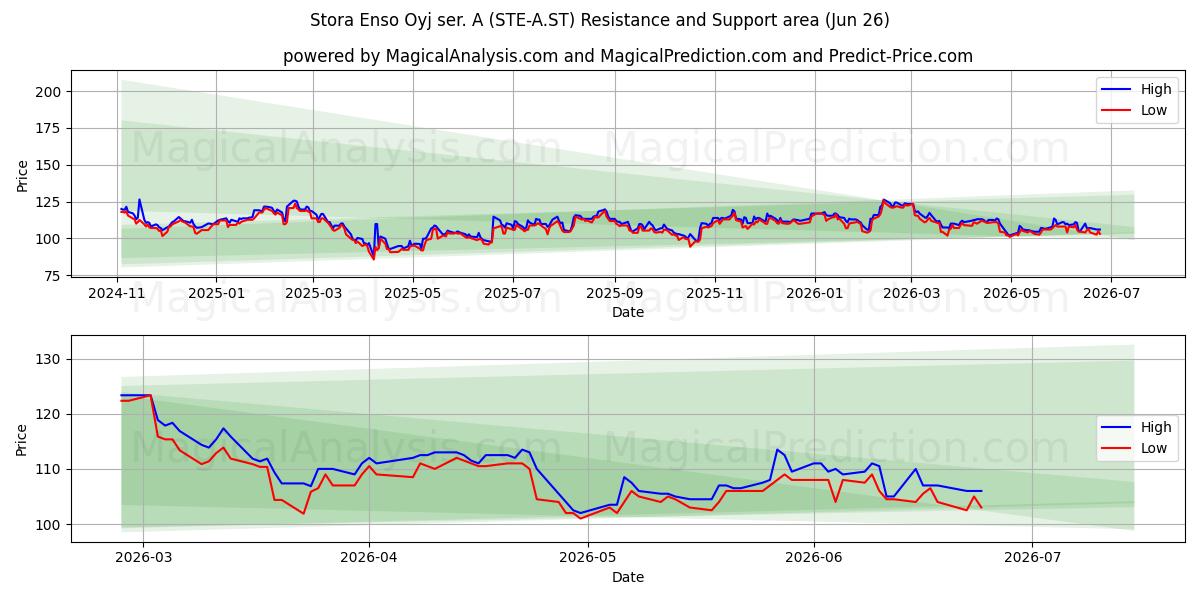Click the '120' price tick on bottom chart

click(x=48, y=414)
